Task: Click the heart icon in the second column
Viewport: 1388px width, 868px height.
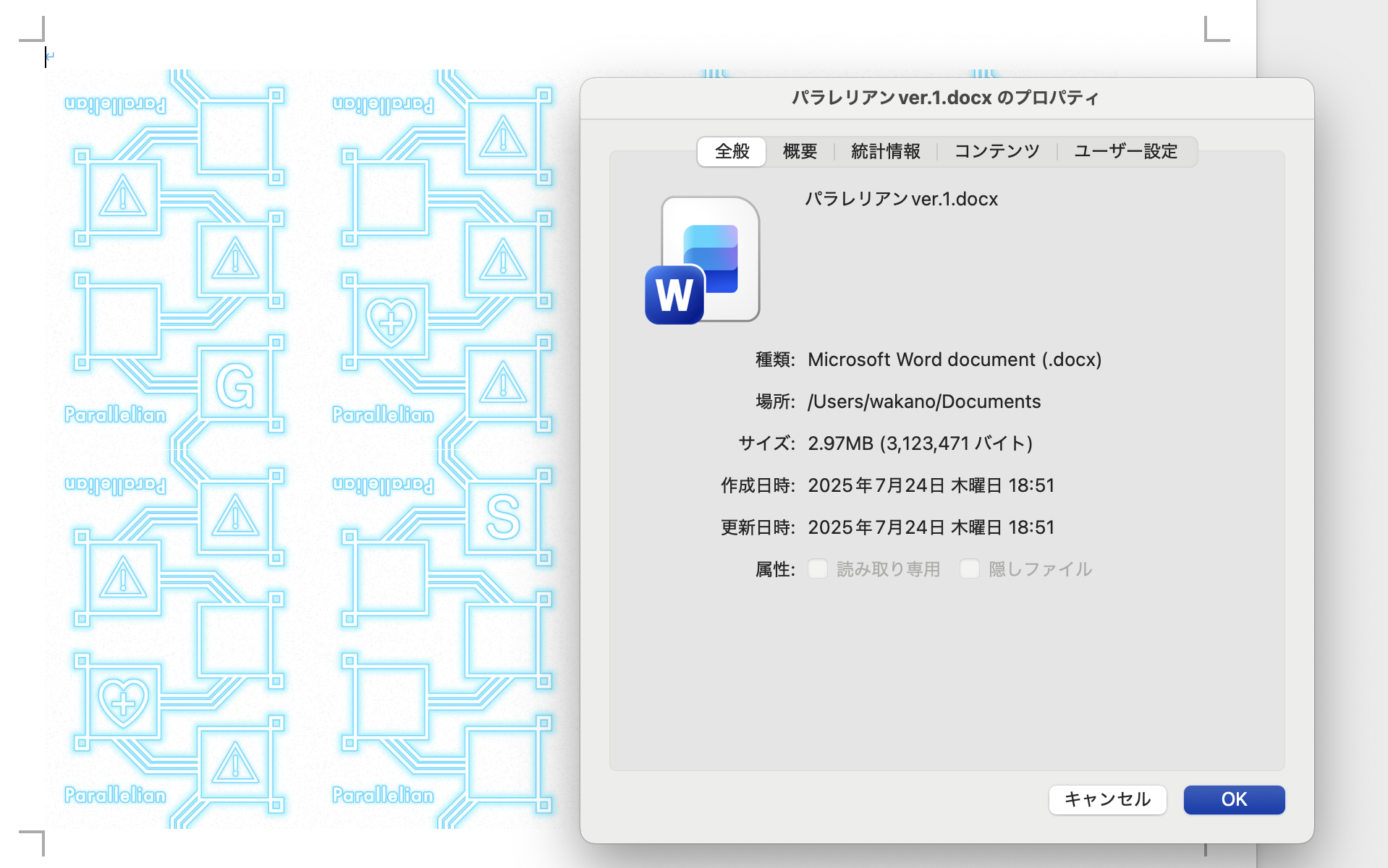Action: point(391,320)
